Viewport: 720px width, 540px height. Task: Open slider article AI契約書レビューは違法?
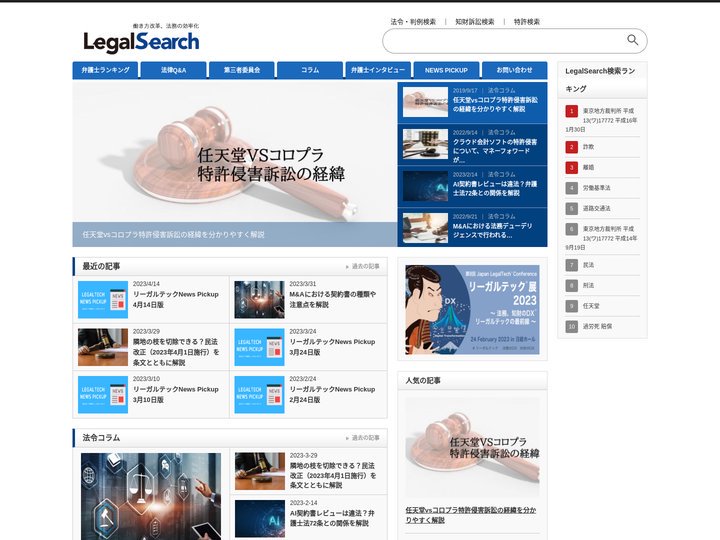495,188
